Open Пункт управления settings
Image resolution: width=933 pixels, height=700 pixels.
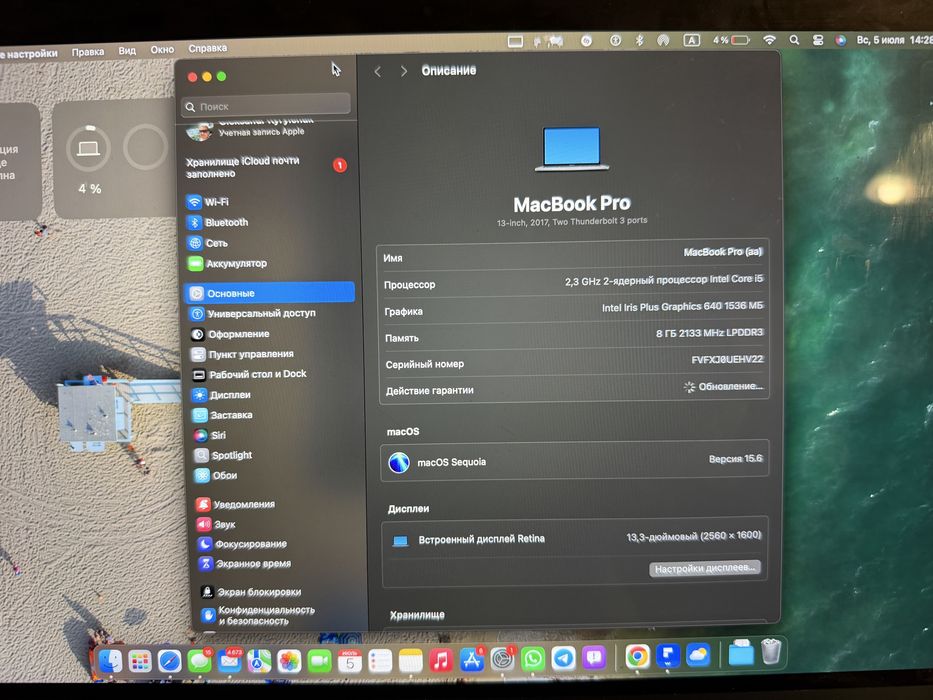pyautogui.click(x=242, y=354)
